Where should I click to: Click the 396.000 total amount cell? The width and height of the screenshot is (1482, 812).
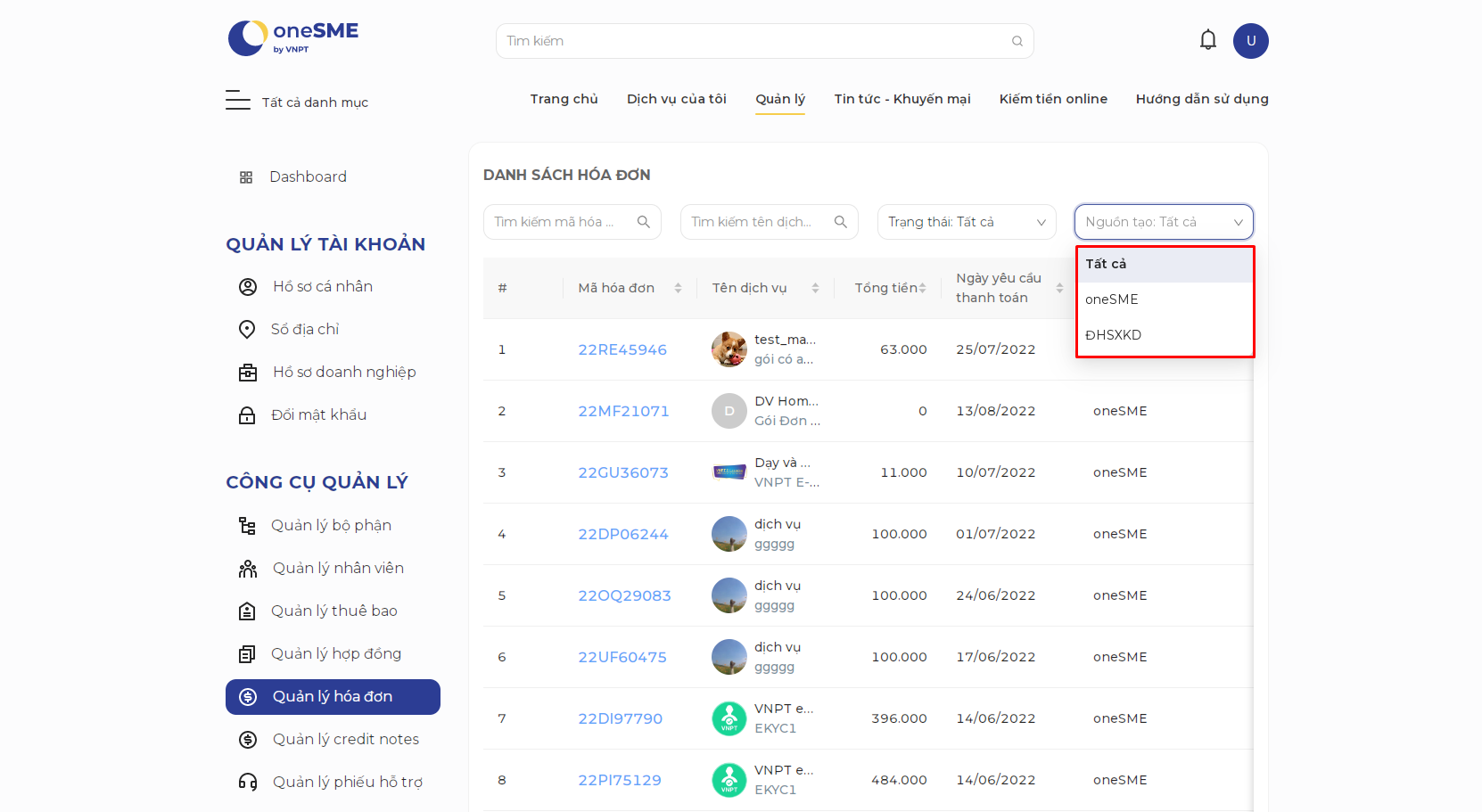click(x=899, y=718)
